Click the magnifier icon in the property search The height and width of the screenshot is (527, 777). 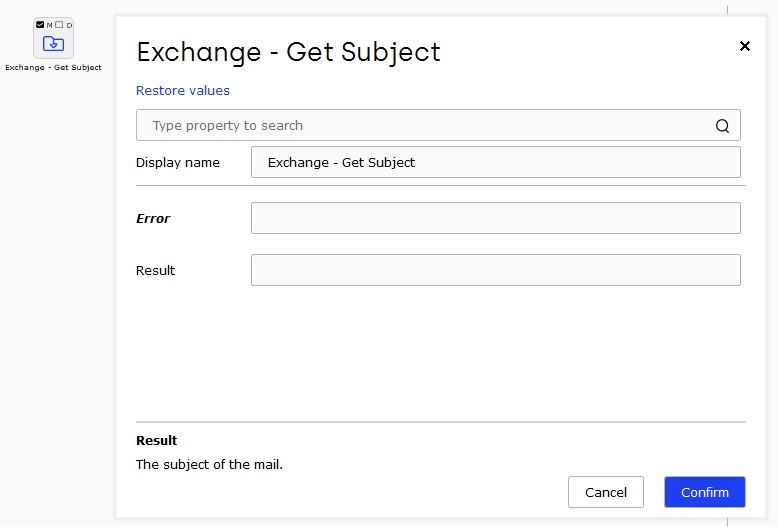point(722,126)
